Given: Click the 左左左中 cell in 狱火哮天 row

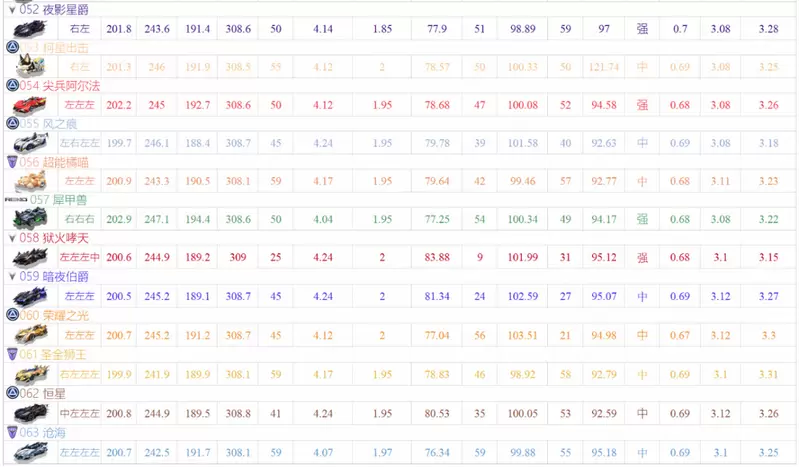Looking at the screenshot, I should click(79, 257).
